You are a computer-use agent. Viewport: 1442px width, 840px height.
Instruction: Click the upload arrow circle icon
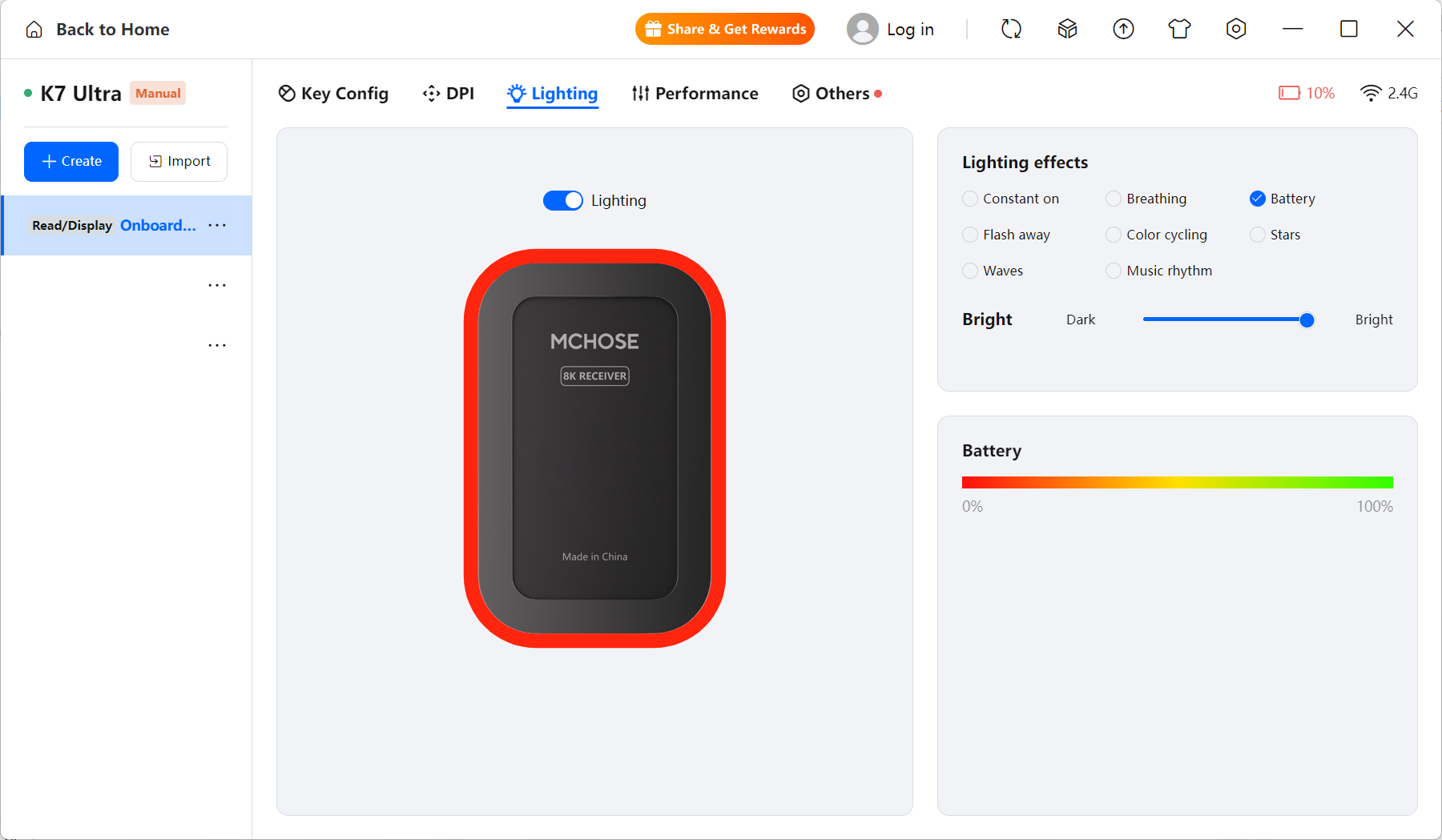tap(1123, 30)
